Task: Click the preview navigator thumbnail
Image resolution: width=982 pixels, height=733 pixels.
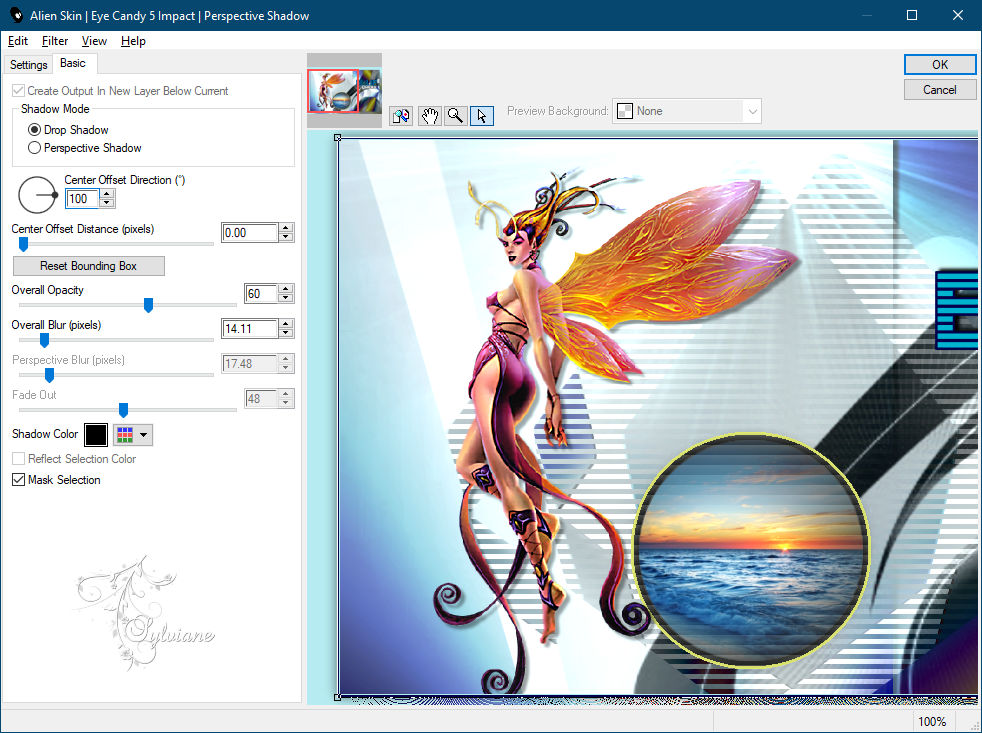Action: click(344, 91)
